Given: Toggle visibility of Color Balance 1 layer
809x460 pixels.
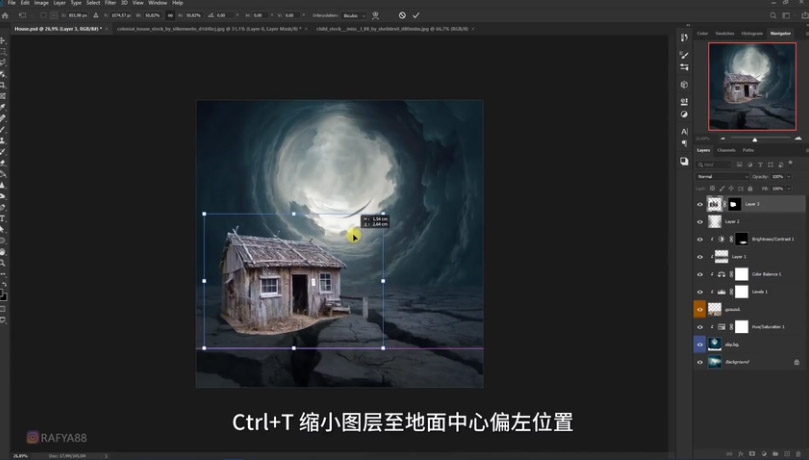Looking at the screenshot, I should click(700, 273).
